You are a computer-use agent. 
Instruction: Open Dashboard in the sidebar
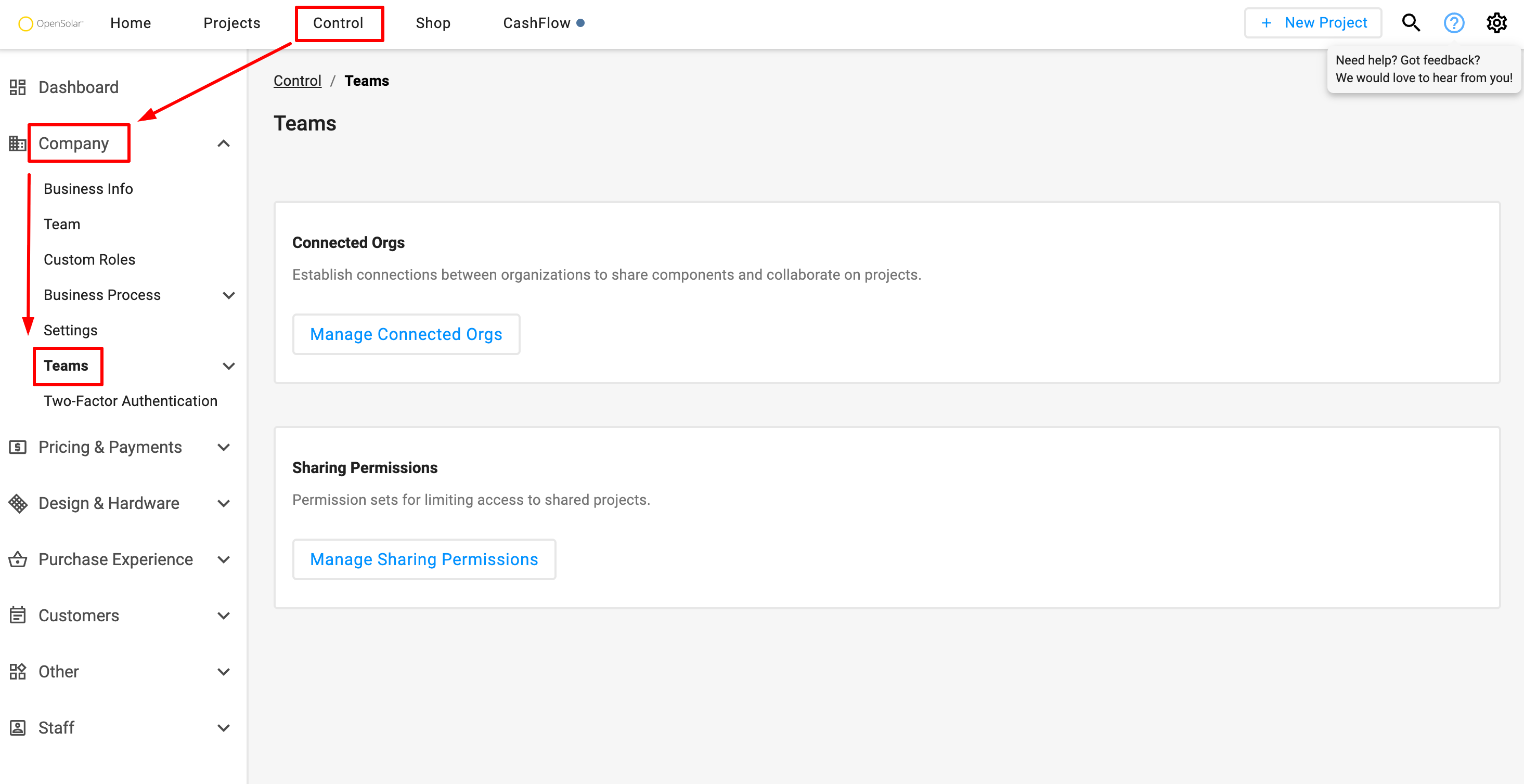coord(79,87)
